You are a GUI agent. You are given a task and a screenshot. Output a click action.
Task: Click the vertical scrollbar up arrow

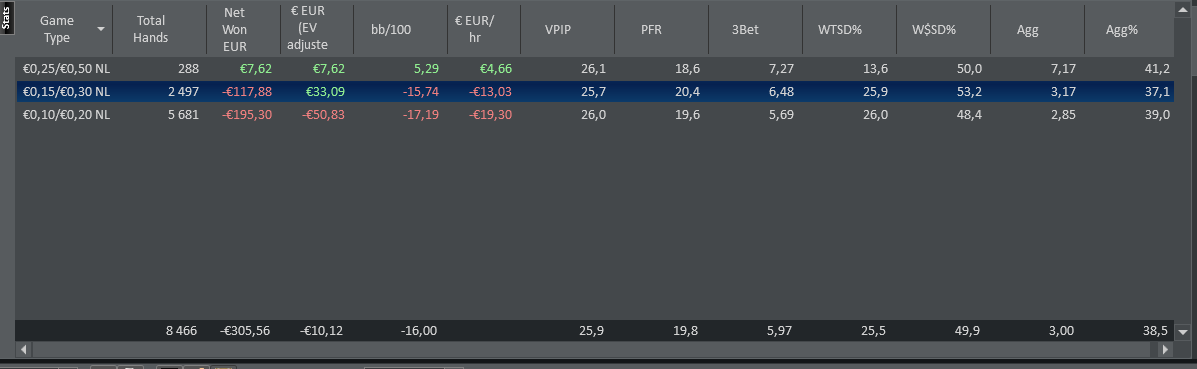point(1184,8)
